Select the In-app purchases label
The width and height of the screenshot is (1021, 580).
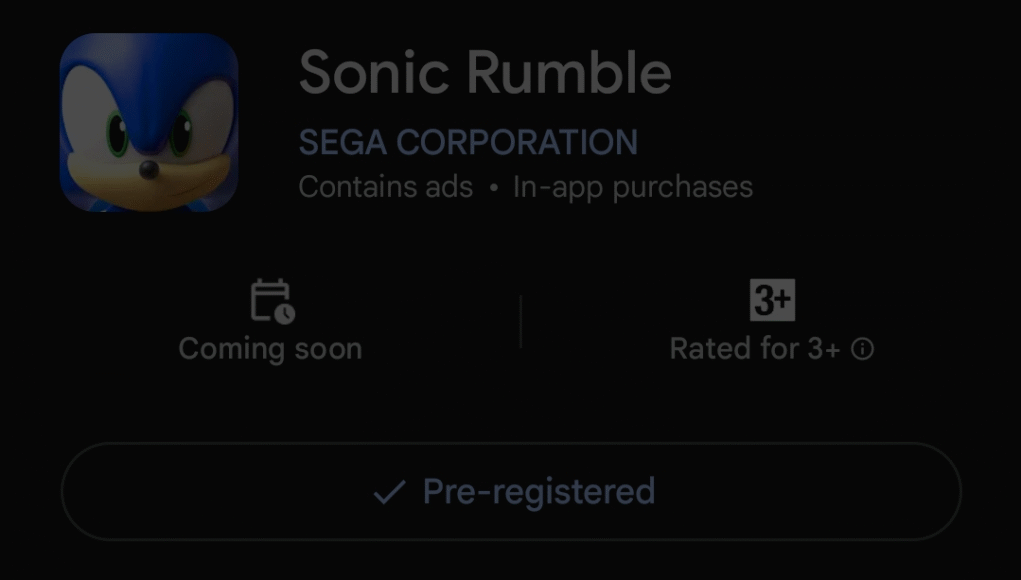coord(633,187)
